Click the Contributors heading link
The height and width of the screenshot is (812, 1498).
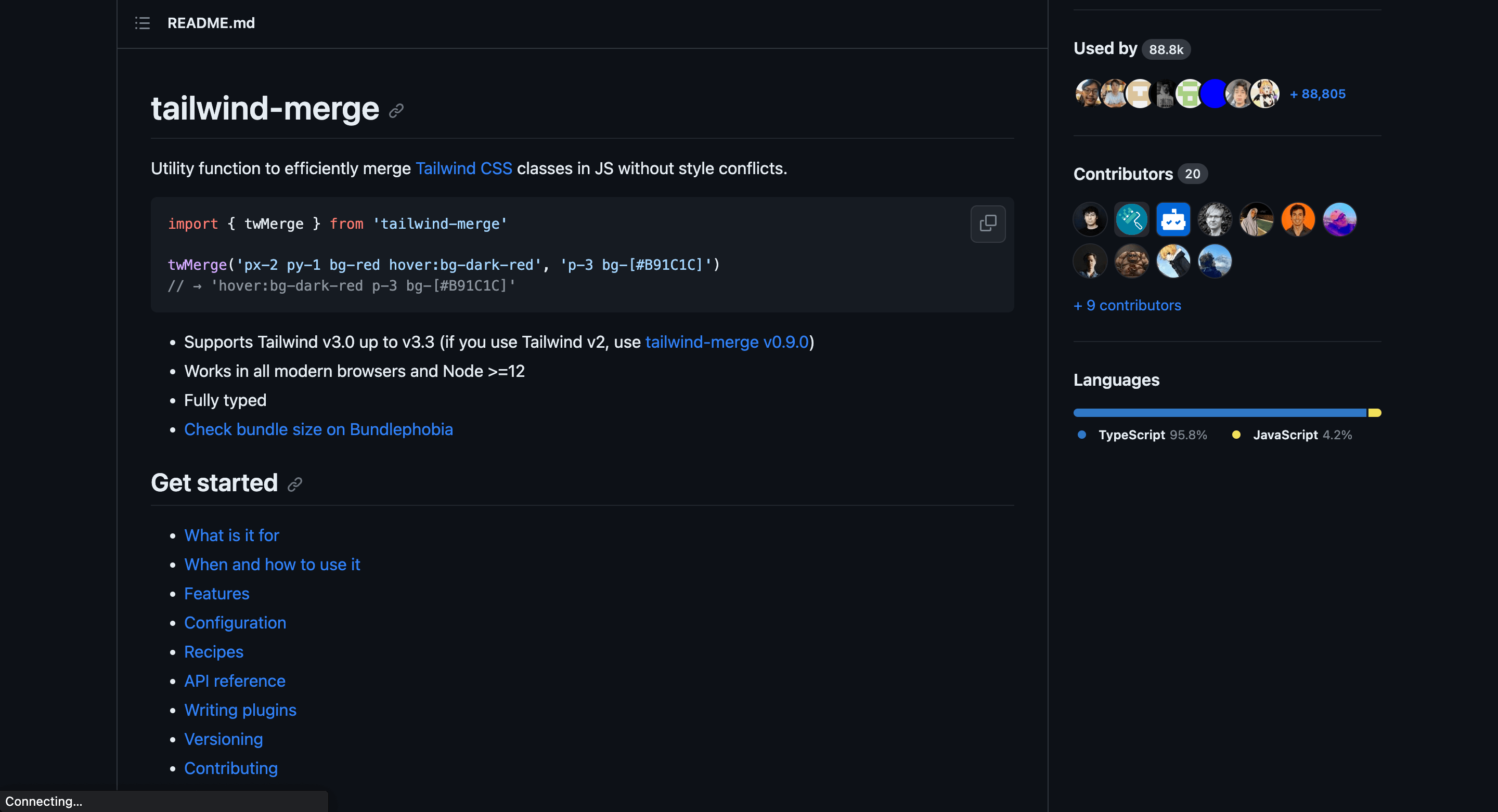pos(1123,174)
